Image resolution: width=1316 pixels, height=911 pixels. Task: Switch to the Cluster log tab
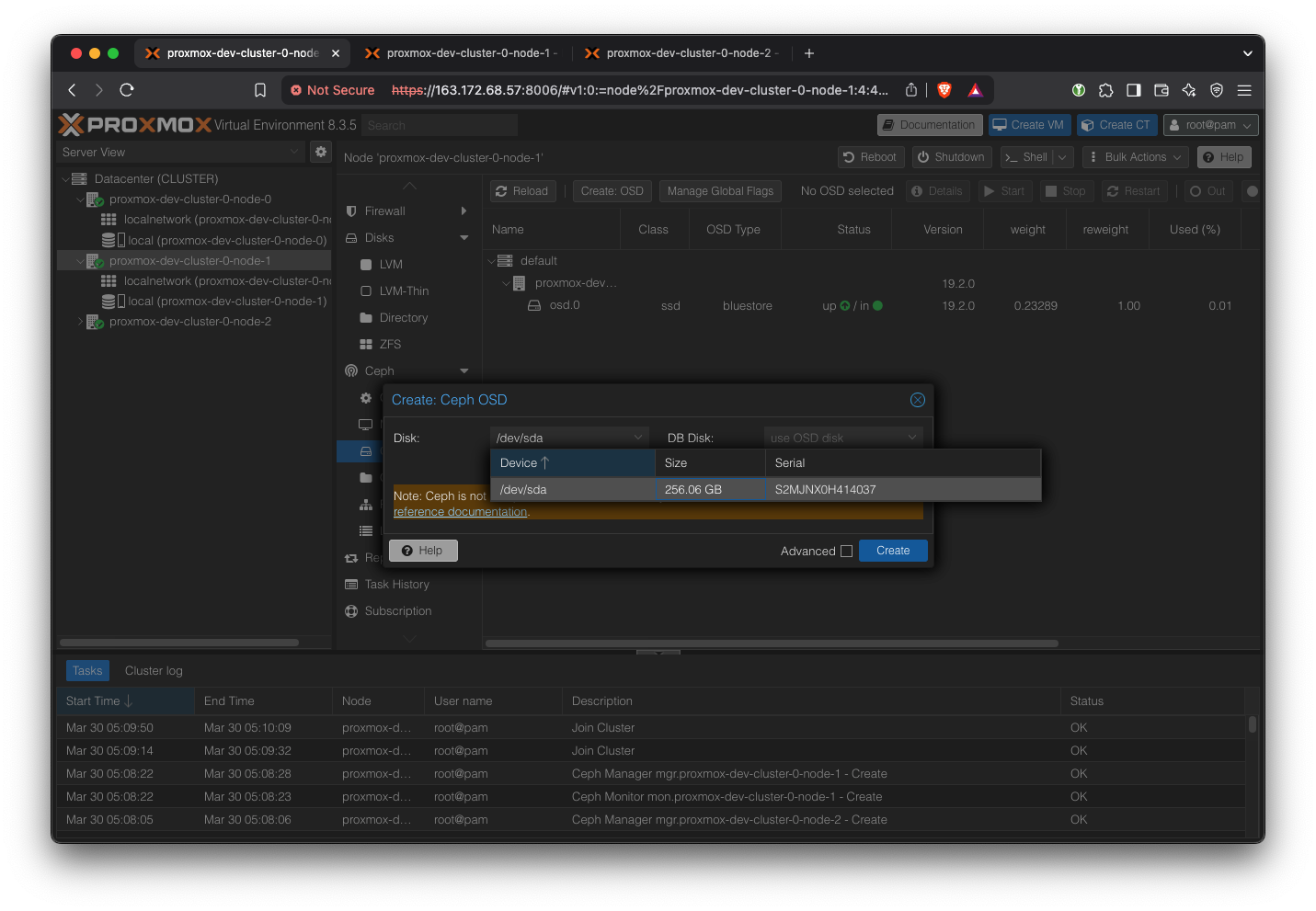(x=154, y=671)
